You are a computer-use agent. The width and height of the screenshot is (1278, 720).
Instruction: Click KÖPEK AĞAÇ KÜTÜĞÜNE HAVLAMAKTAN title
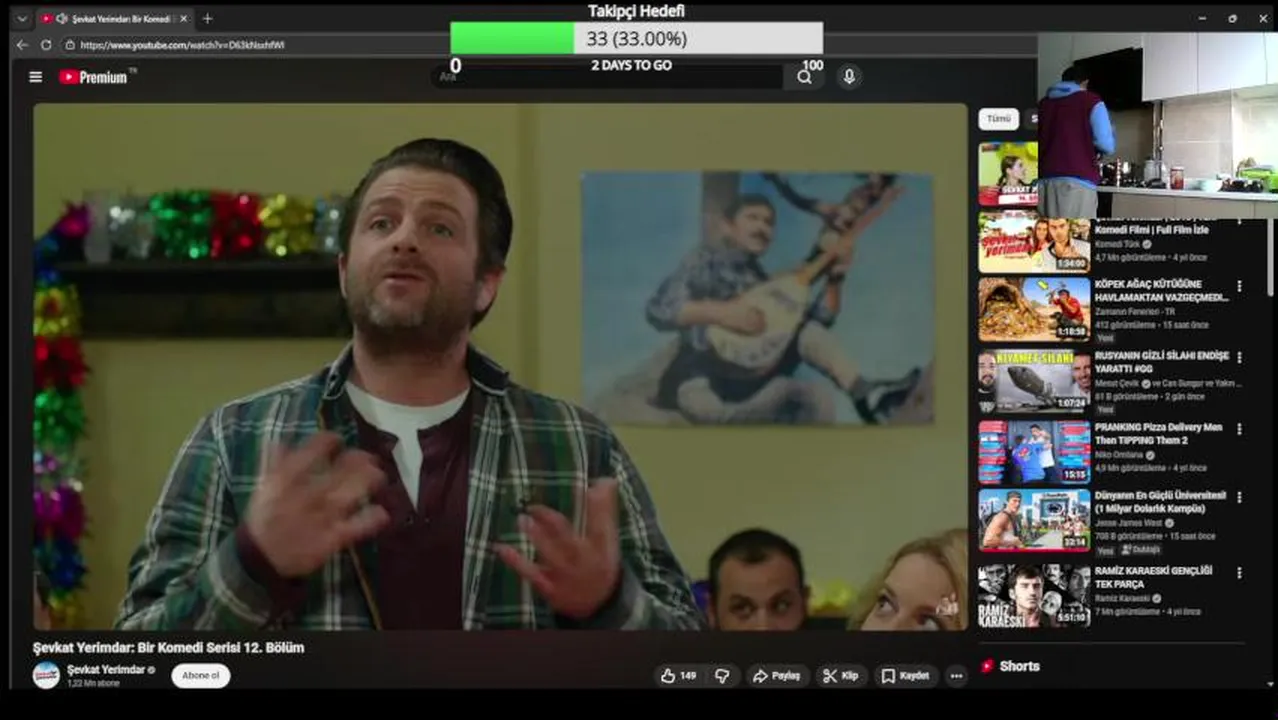tap(1161, 290)
